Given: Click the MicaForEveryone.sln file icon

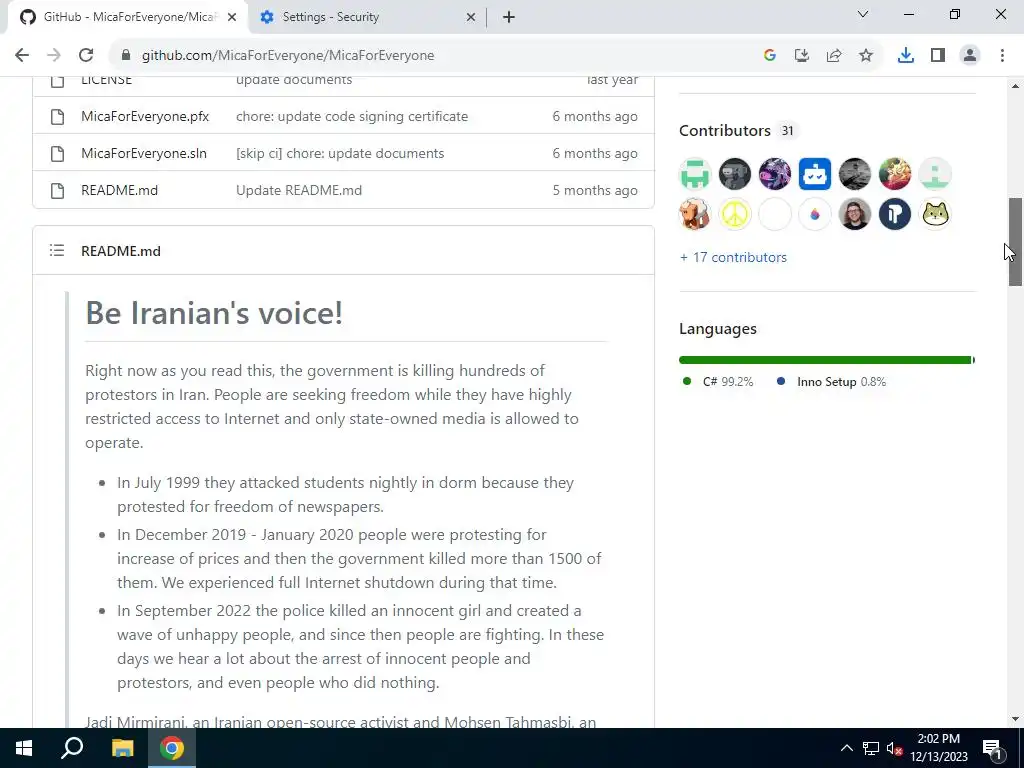Looking at the screenshot, I should (x=57, y=154).
